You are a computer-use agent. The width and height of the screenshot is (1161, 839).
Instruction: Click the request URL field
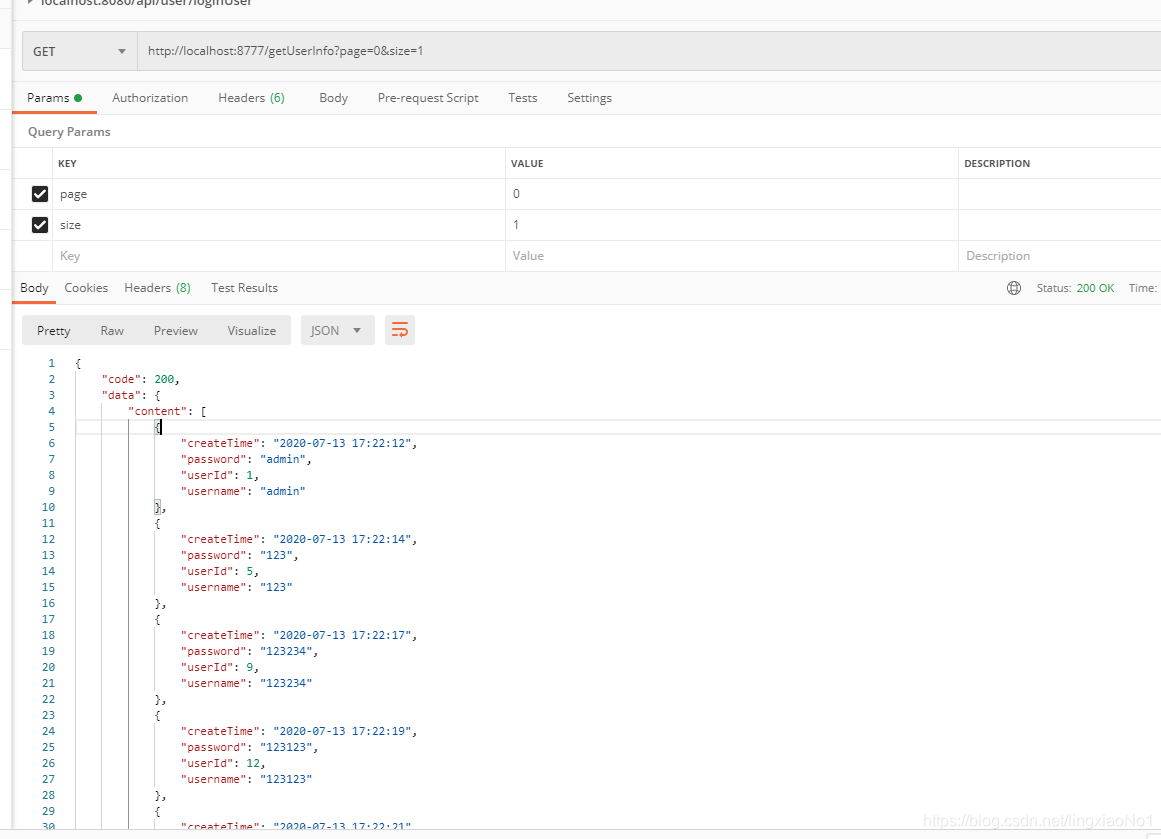[649, 51]
